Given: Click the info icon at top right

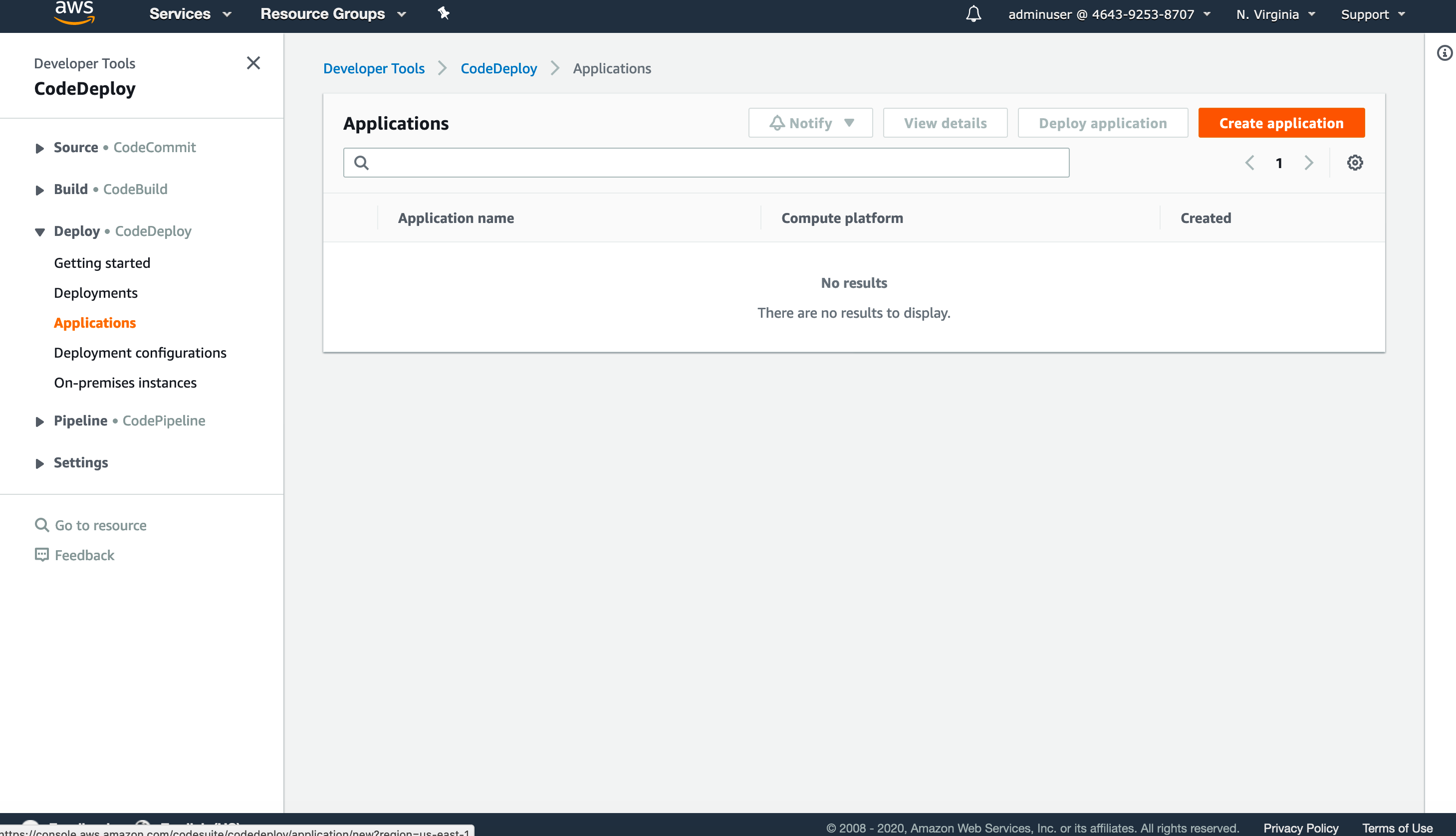Looking at the screenshot, I should pos(1444,52).
